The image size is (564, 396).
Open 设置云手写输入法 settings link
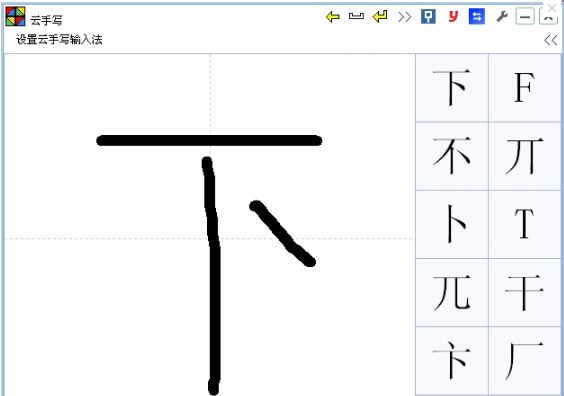point(59,39)
